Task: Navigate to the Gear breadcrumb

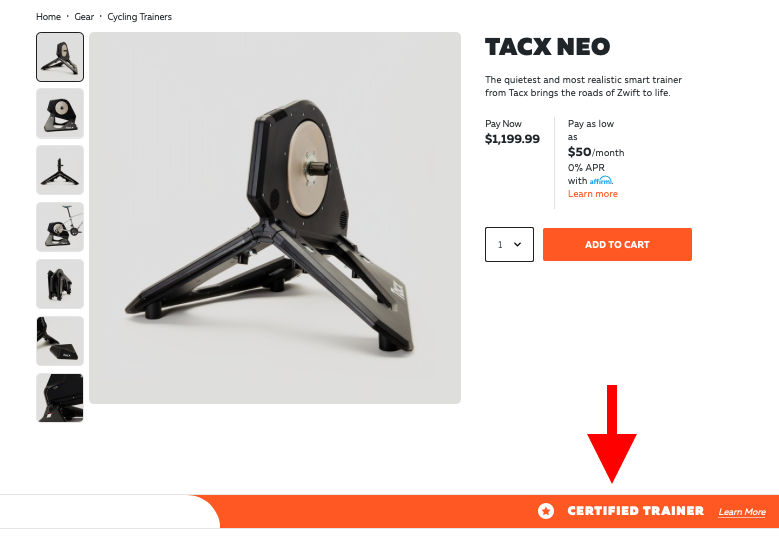Action: point(84,17)
